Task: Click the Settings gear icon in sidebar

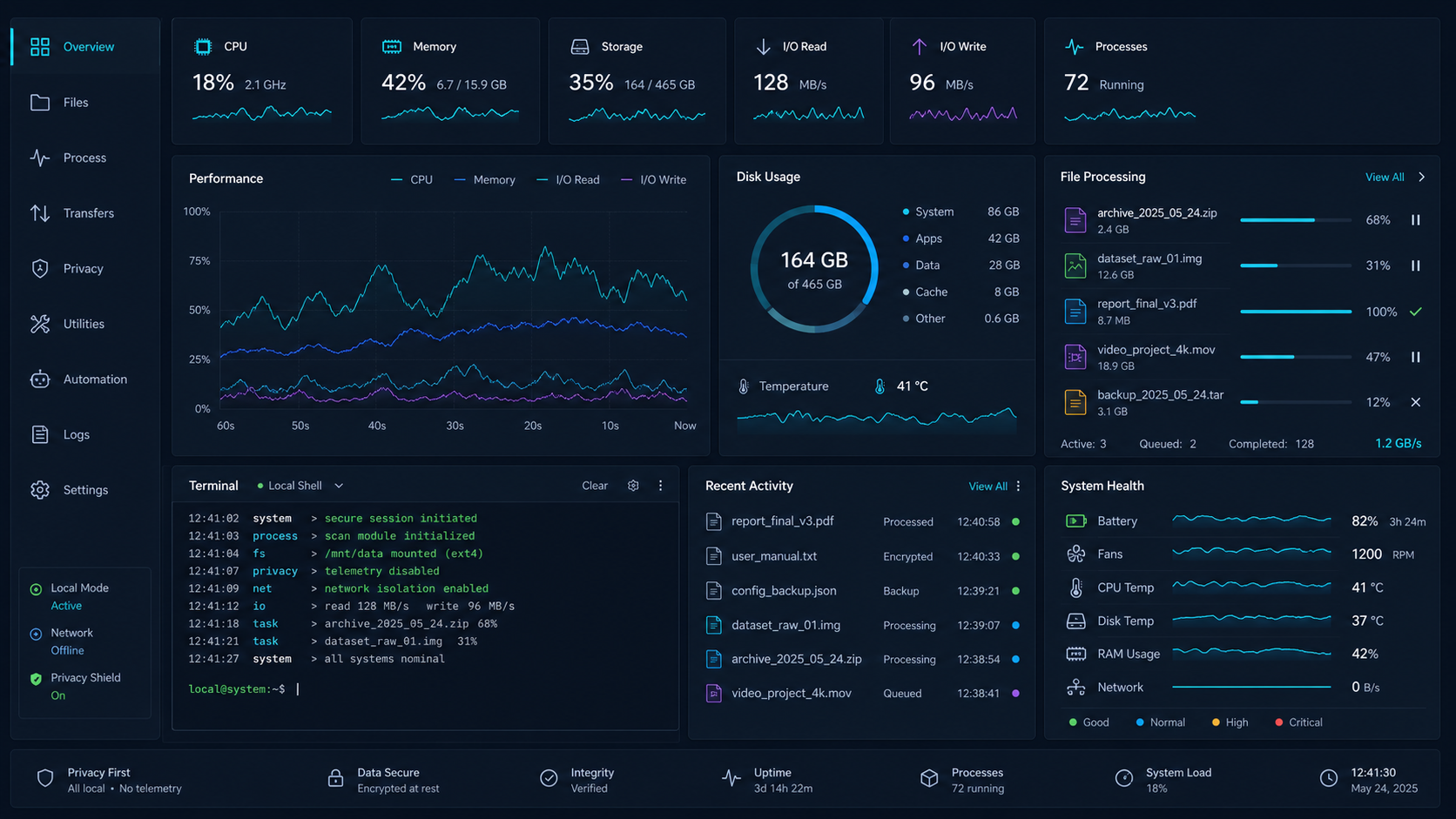Action: [x=40, y=490]
